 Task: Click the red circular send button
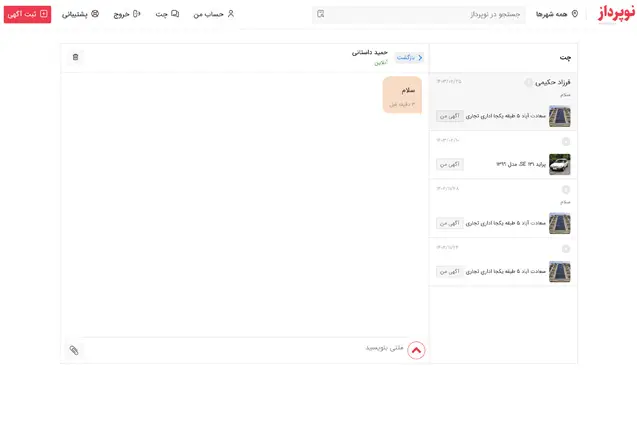point(416,350)
